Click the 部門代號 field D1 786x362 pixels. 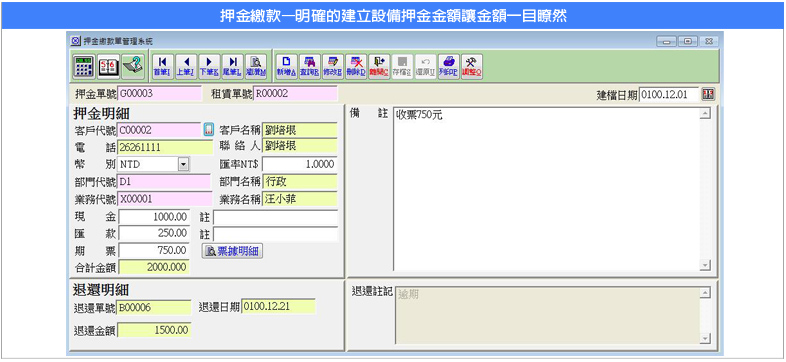(164, 182)
